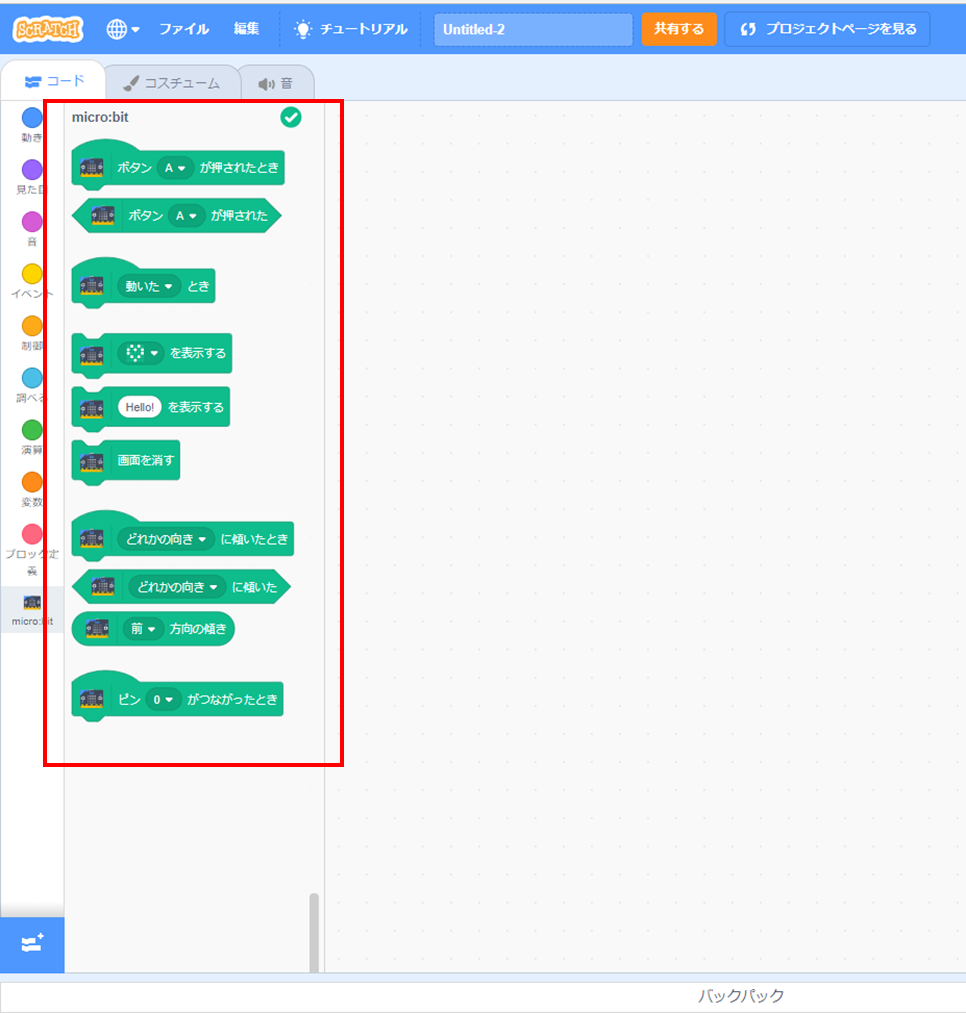
Task: Open the 動いた gesture dropdown
Action: [149, 286]
